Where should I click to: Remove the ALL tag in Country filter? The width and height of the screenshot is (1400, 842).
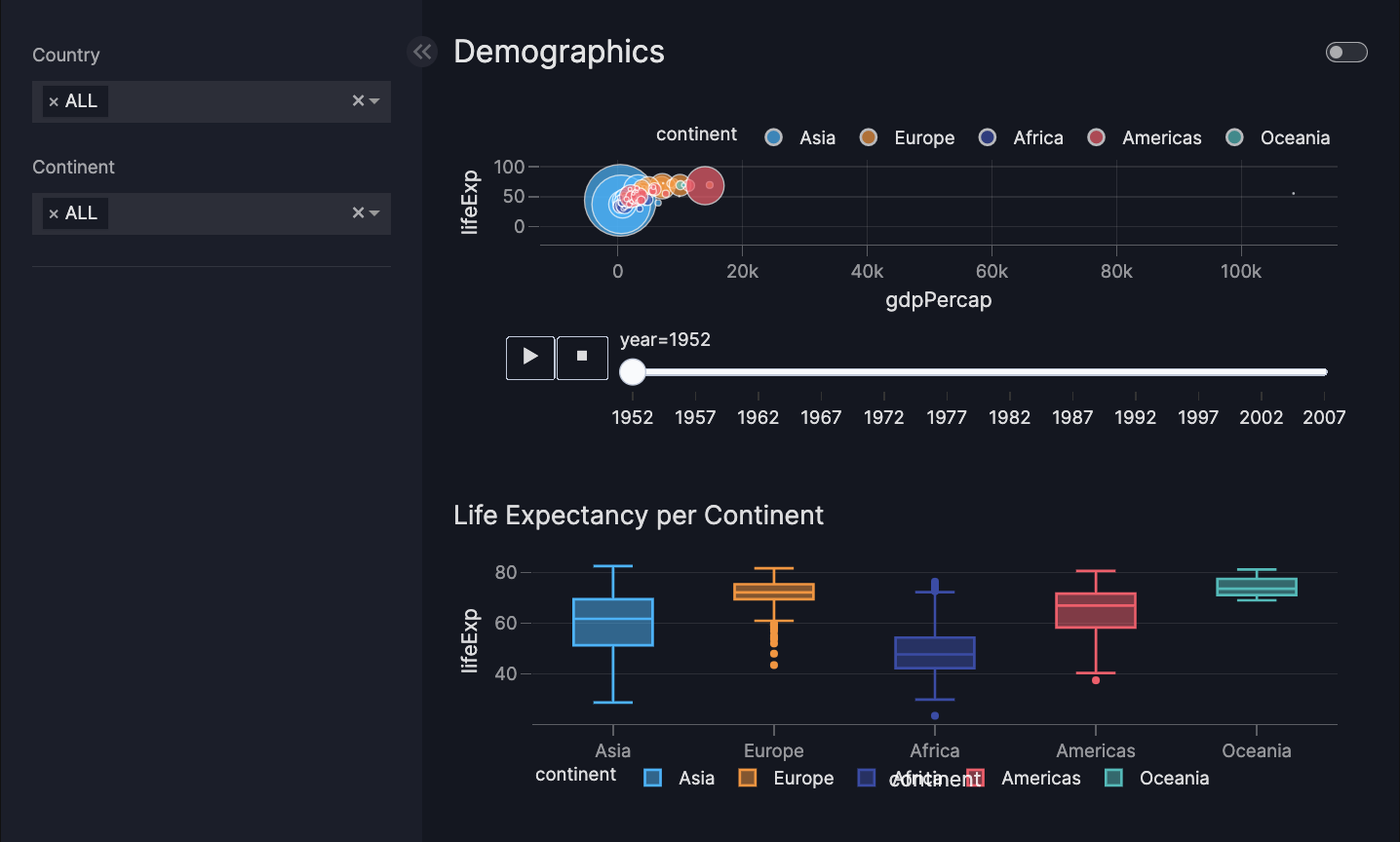coord(54,102)
